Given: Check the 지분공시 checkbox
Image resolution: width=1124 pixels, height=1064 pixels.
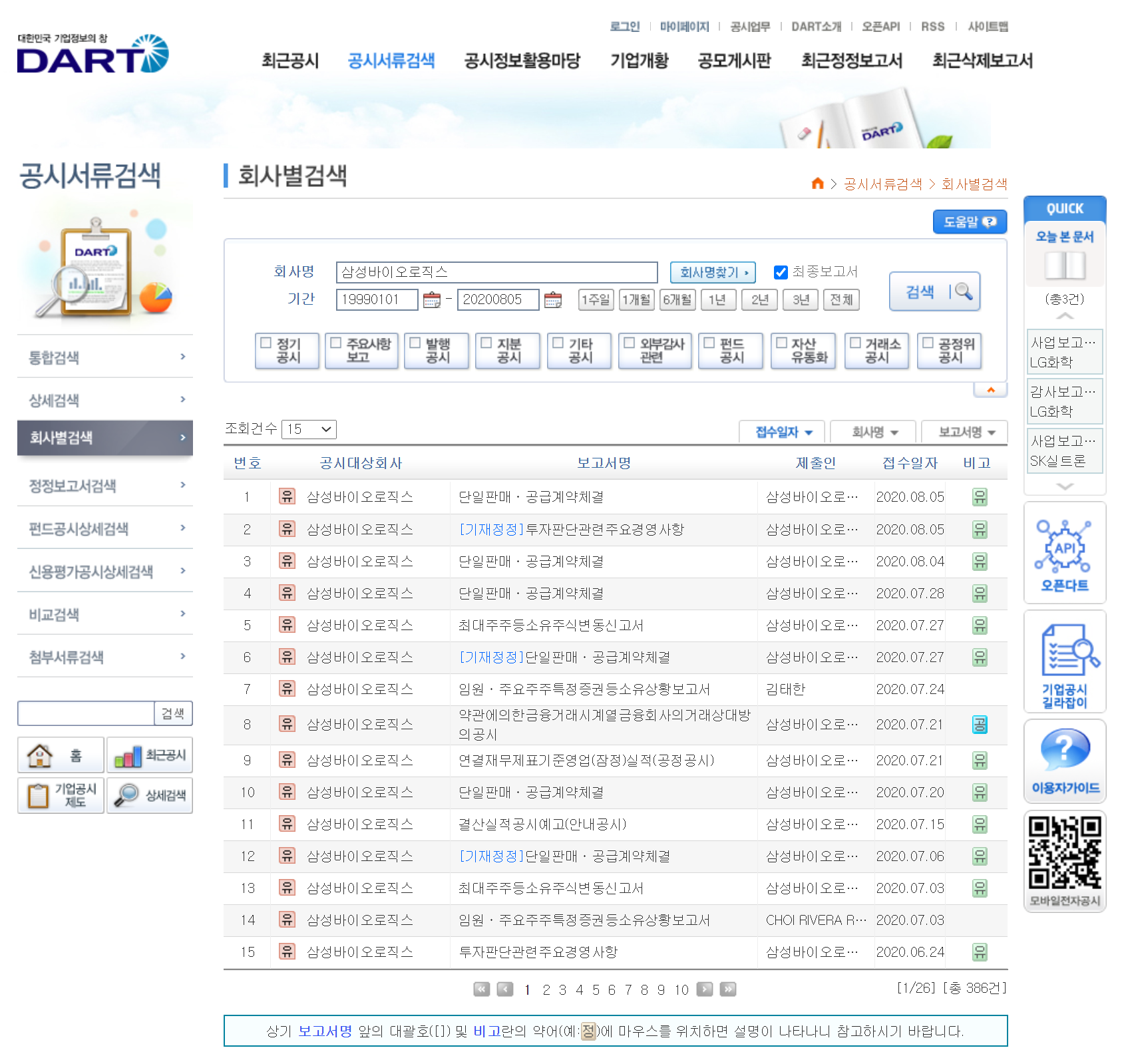Looking at the screenshot, I should tap(486, 343).
